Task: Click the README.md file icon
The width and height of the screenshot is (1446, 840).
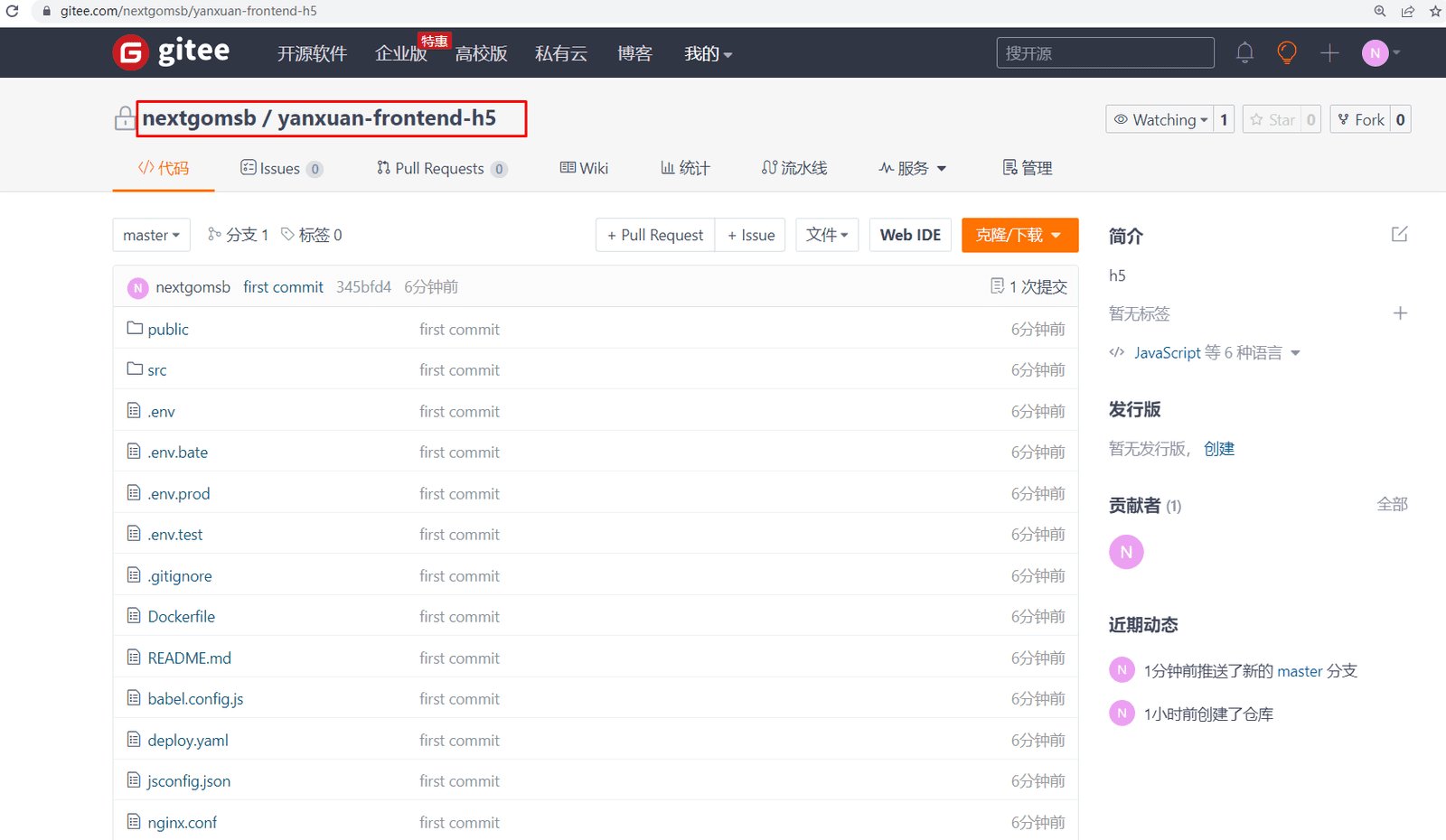Action: (134, 657)
